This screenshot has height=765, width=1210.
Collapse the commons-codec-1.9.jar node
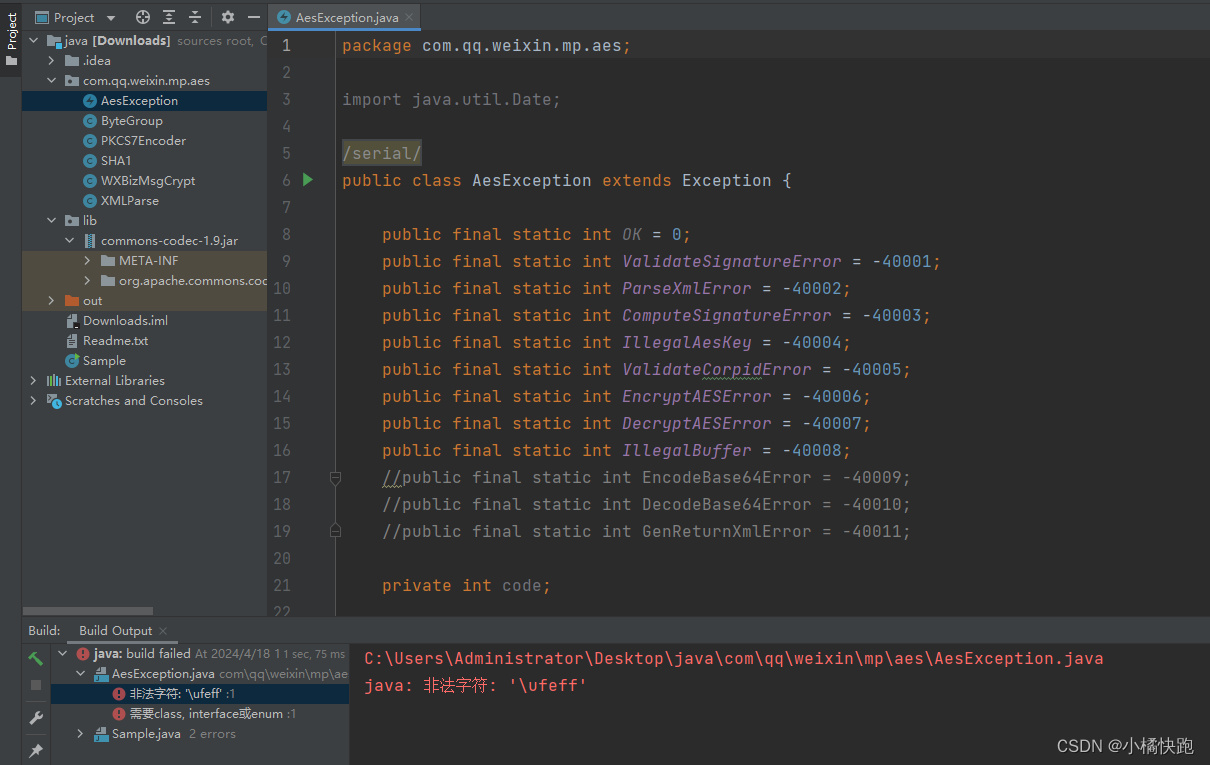70,241
